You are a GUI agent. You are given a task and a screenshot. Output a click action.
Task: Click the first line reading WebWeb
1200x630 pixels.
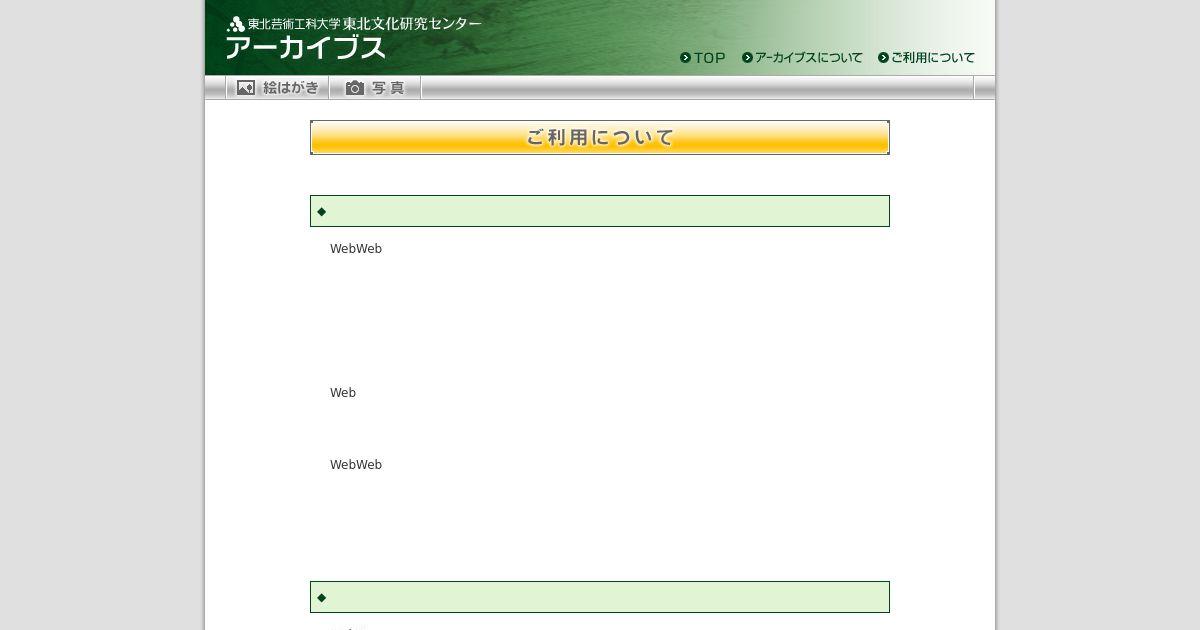(356, 249)
